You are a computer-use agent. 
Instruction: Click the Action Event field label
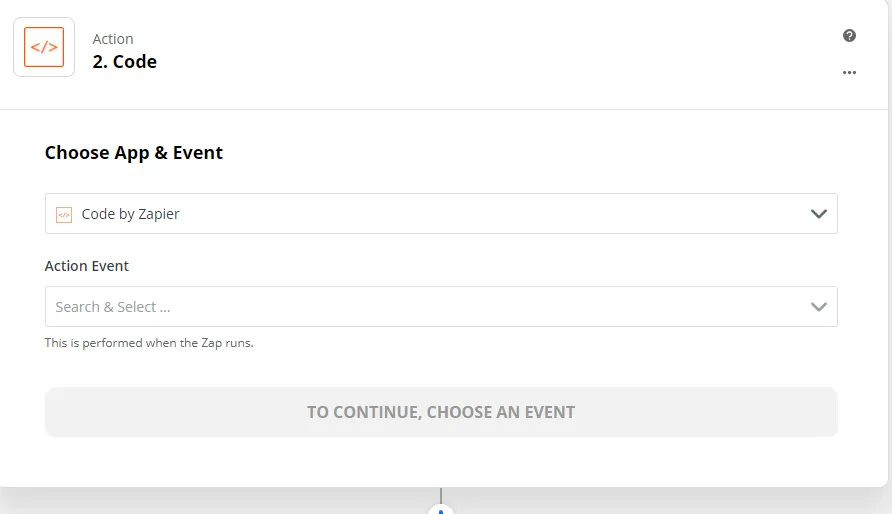click(x=86, y=266)
